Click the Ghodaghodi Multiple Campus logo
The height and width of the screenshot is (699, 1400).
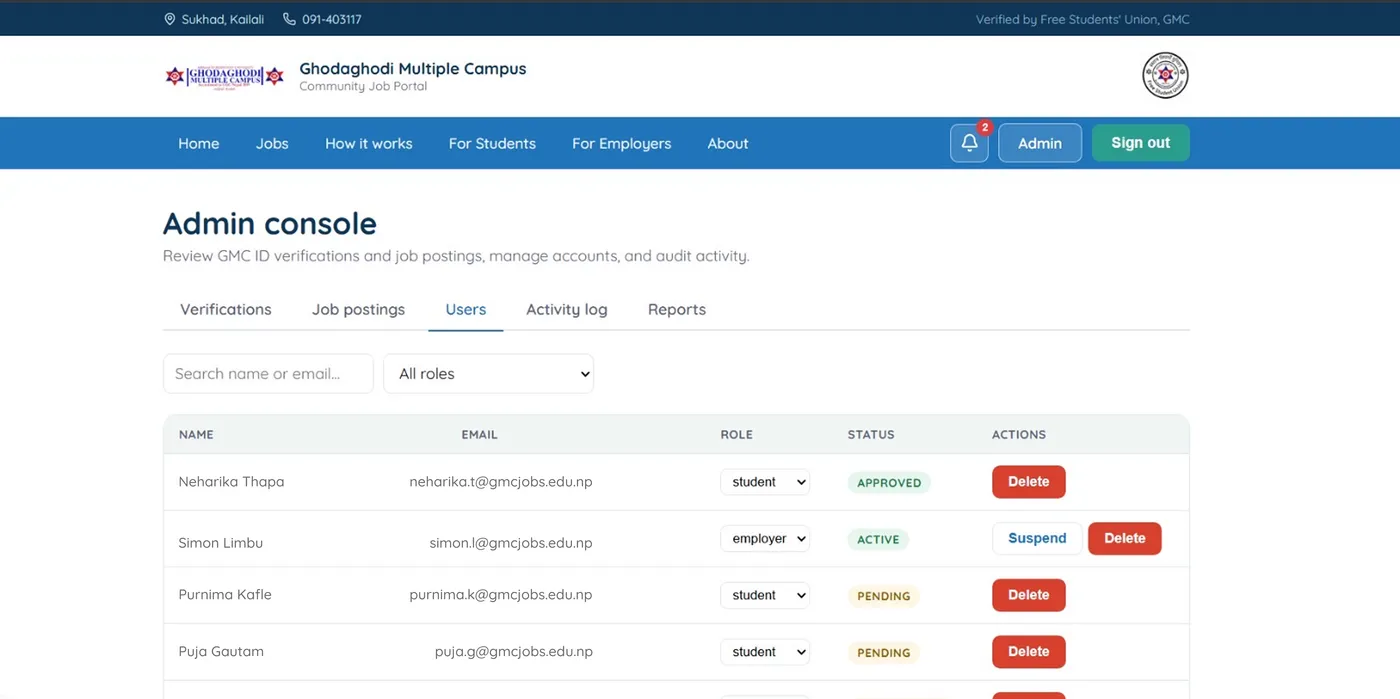pos(225,76)
